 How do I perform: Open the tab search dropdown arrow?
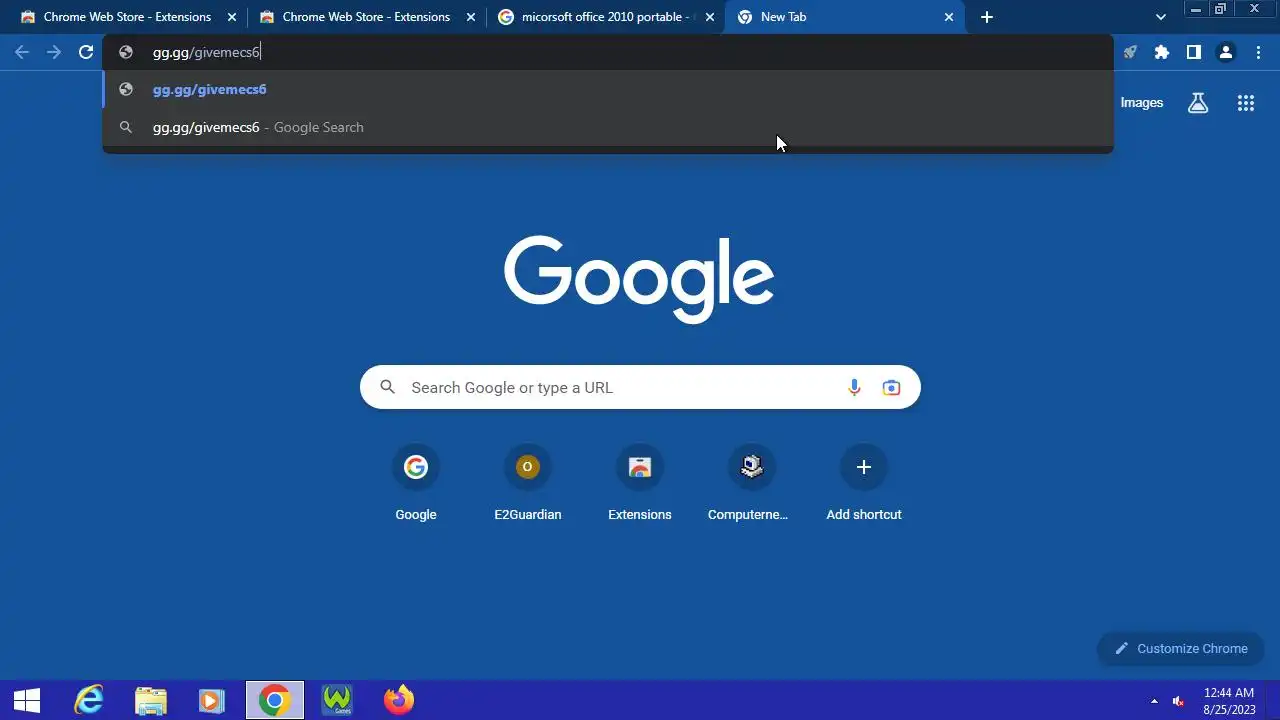click(x=1160, y=17)
